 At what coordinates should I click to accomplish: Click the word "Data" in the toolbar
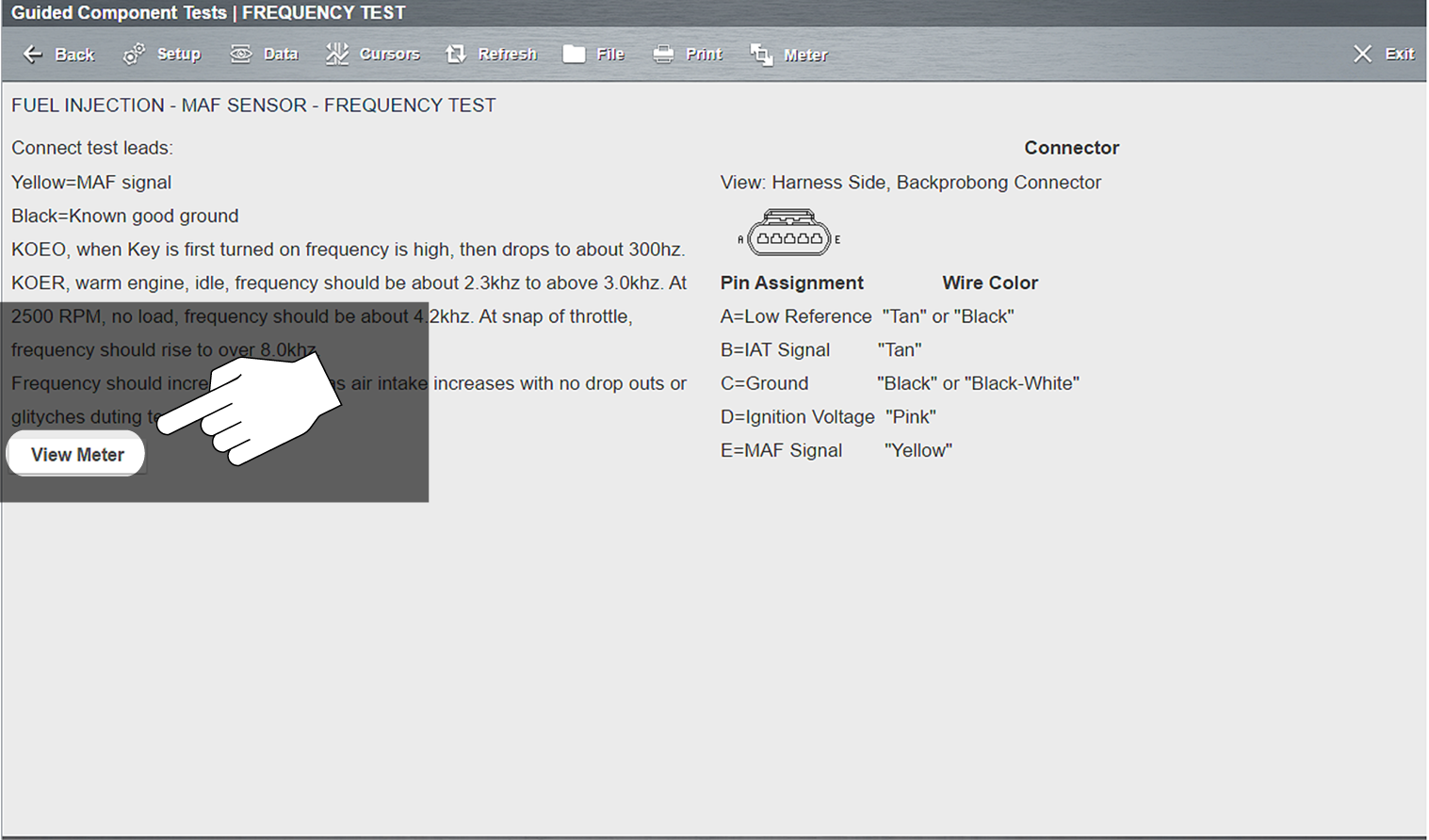click(281, 55)
